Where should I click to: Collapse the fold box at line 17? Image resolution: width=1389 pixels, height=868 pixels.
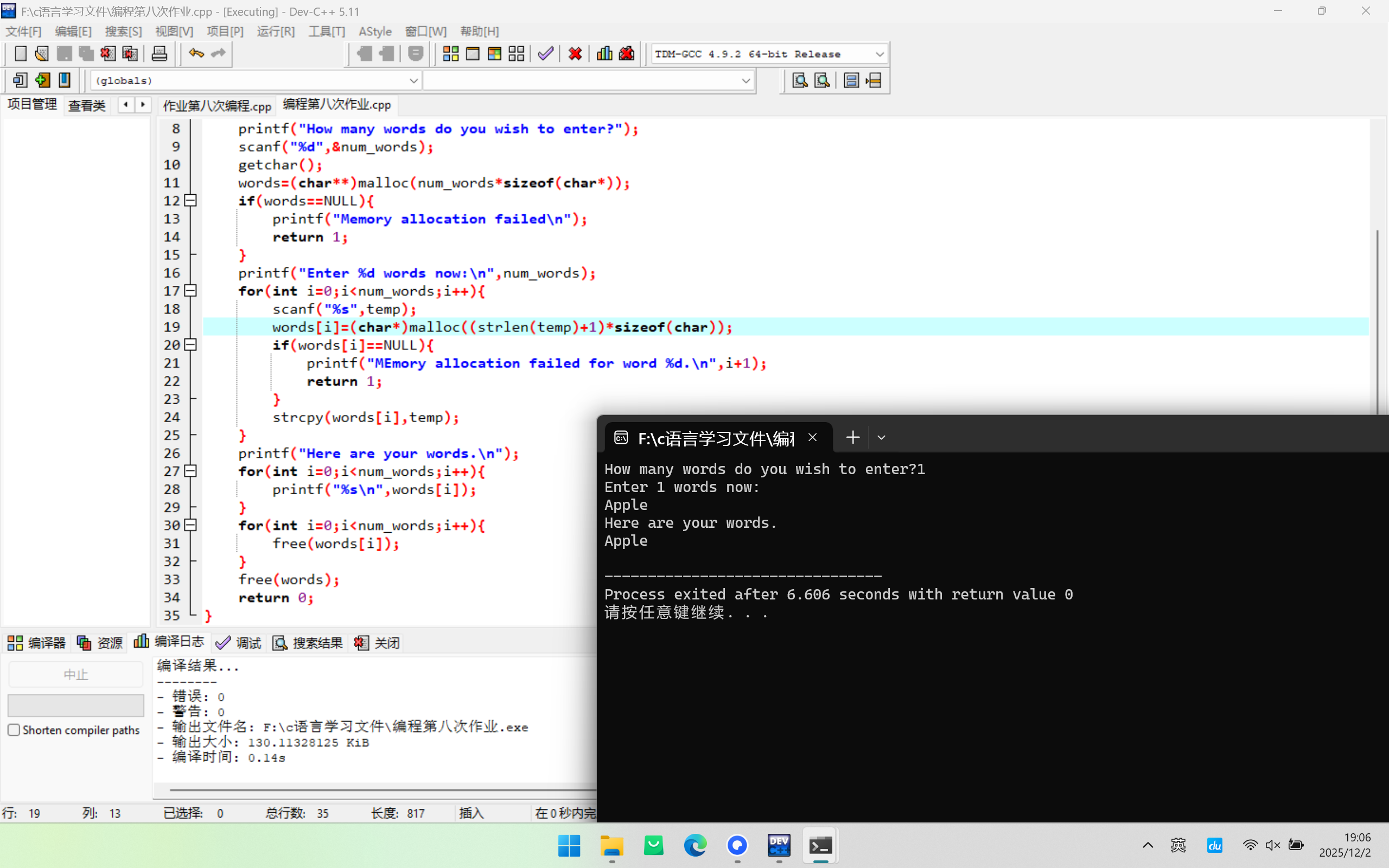click(190, 290)
